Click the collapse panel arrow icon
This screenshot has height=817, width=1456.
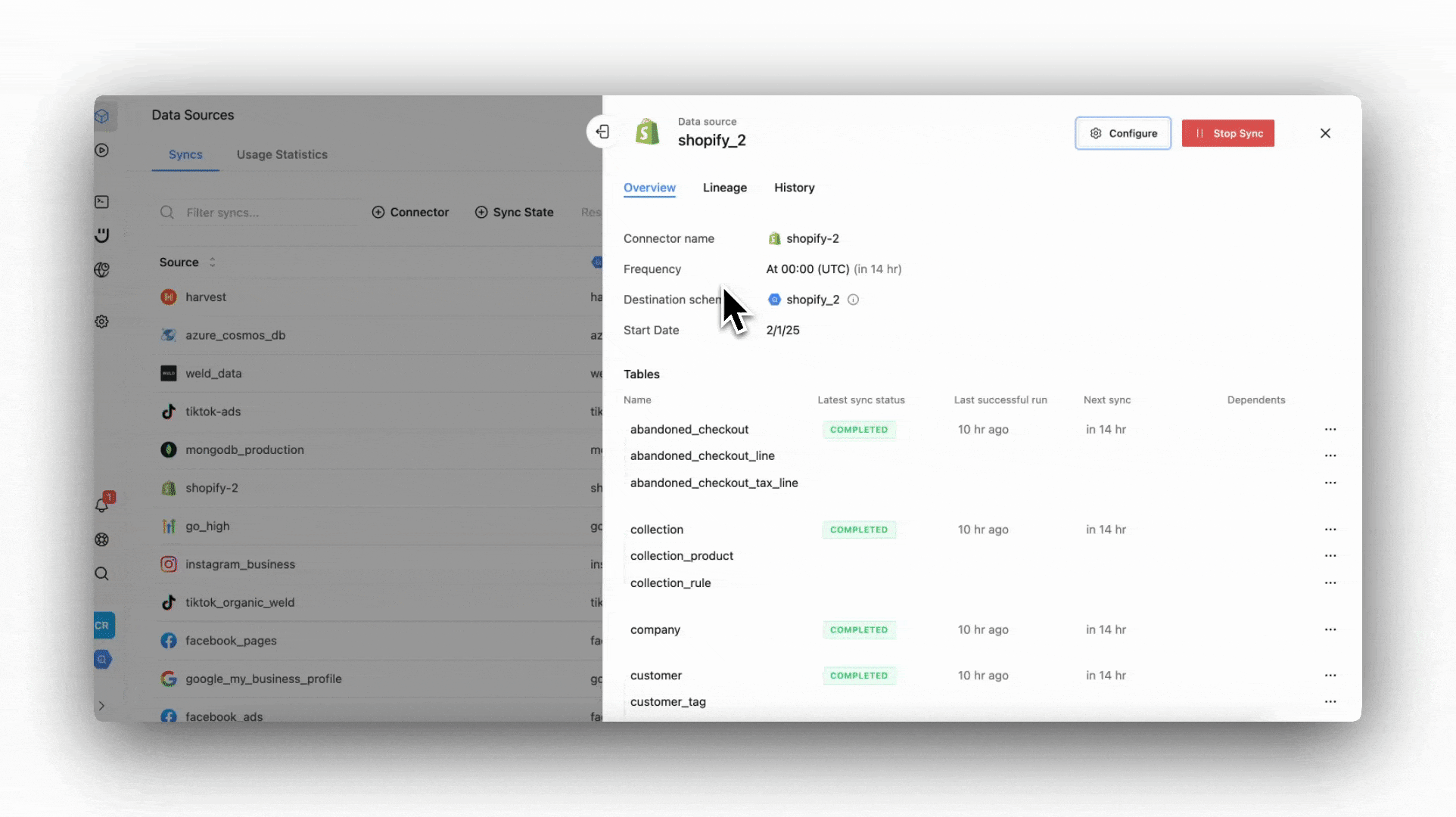(602, 132)
